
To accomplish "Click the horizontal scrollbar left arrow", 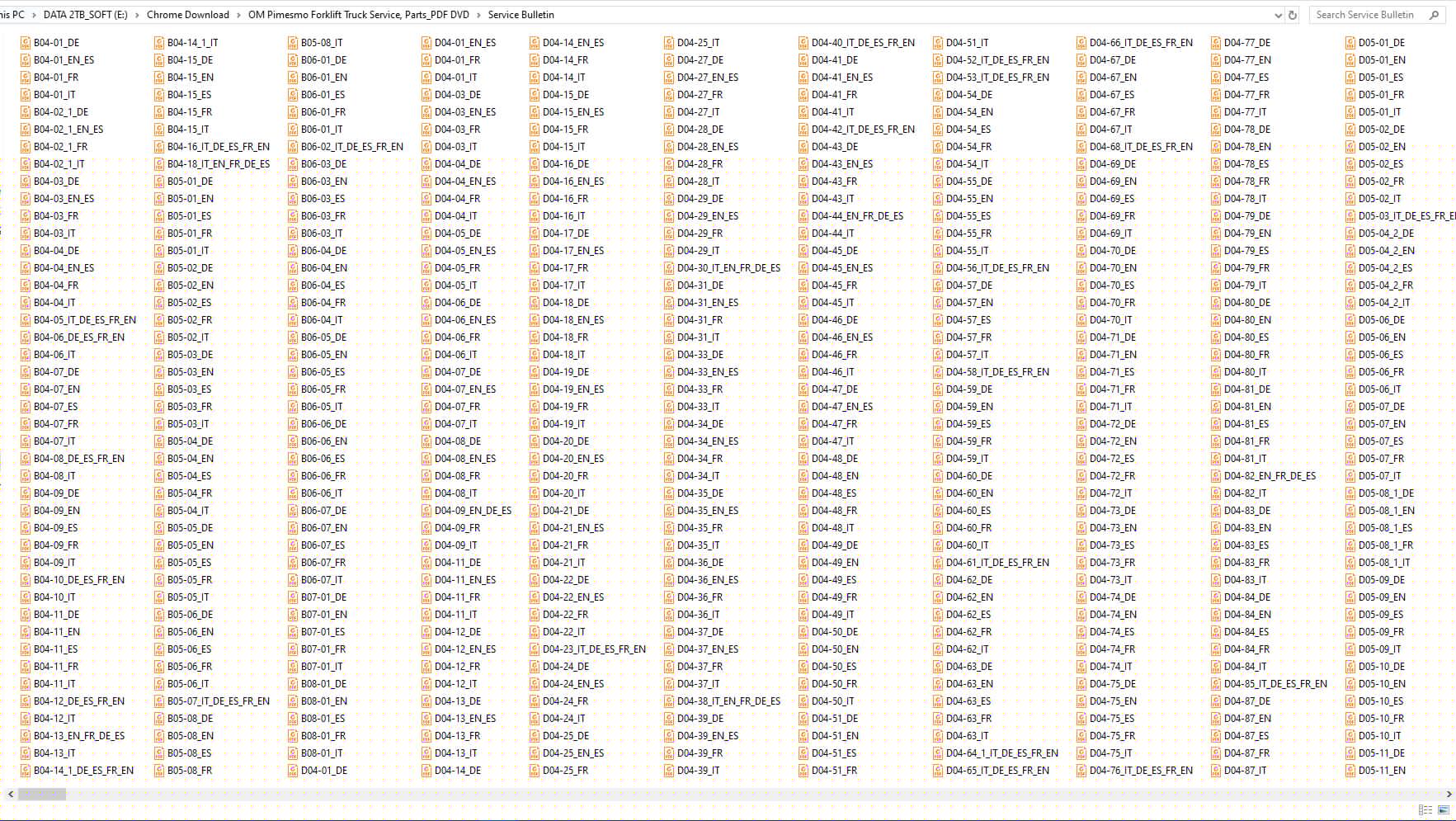I will (x=11, y=795).
